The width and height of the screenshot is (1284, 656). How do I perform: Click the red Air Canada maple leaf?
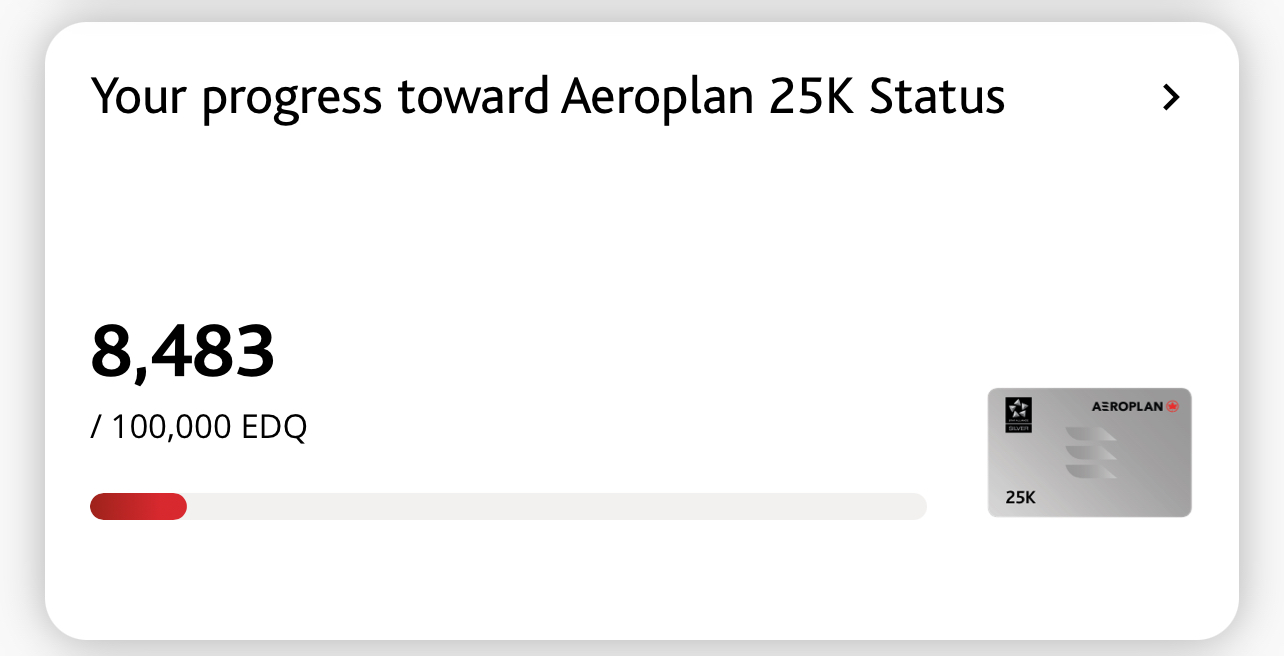[x=1173, y=407]
